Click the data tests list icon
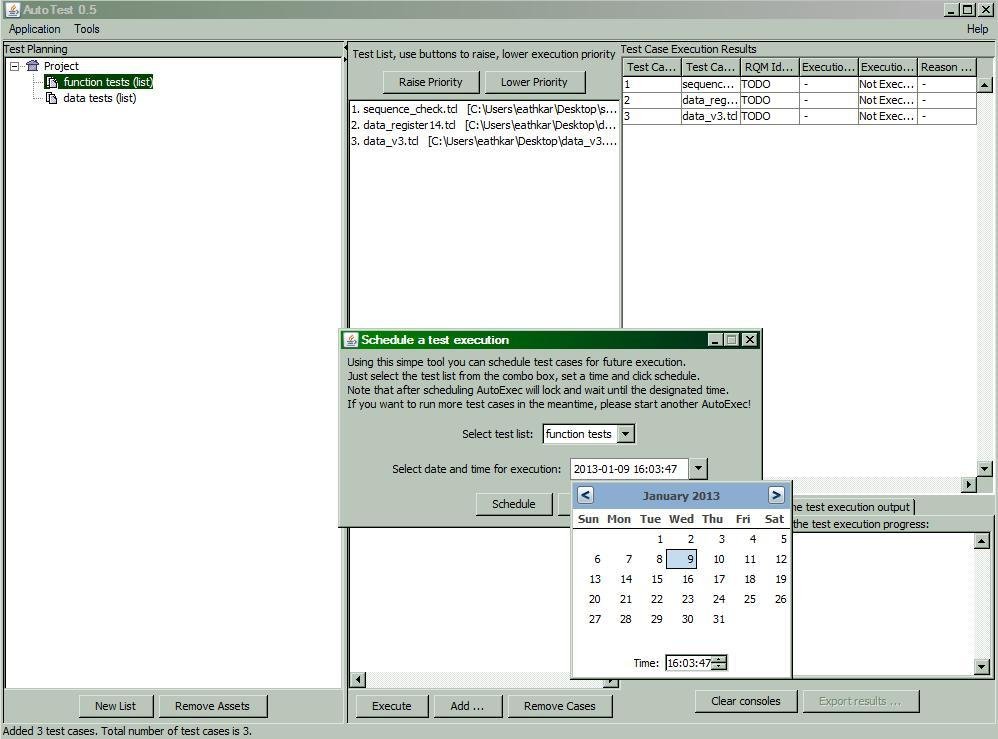The width and height of the screenshot is (998, 739). click(x=53, y=98)
